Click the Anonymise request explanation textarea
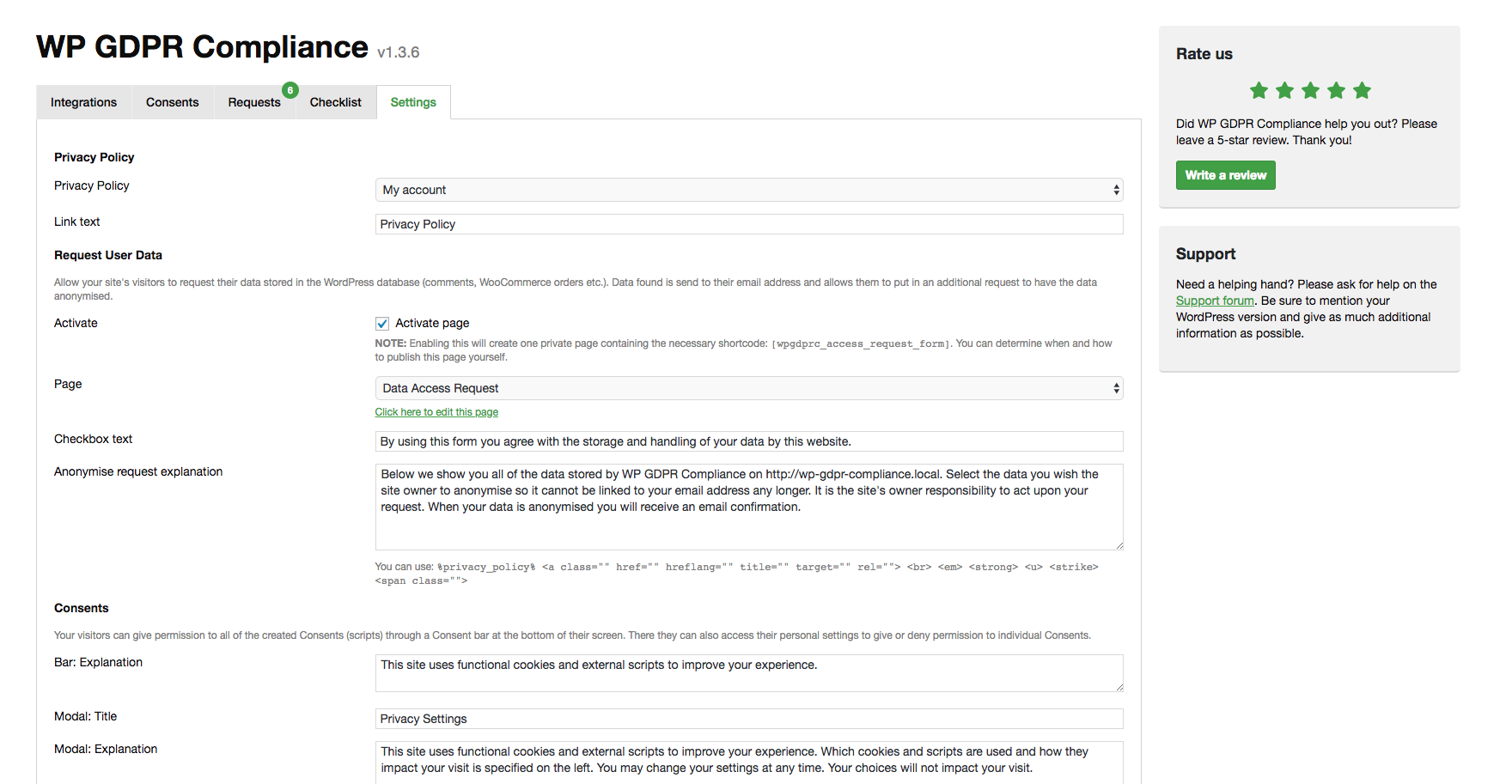1512x784 pixels. click(748, 507)
